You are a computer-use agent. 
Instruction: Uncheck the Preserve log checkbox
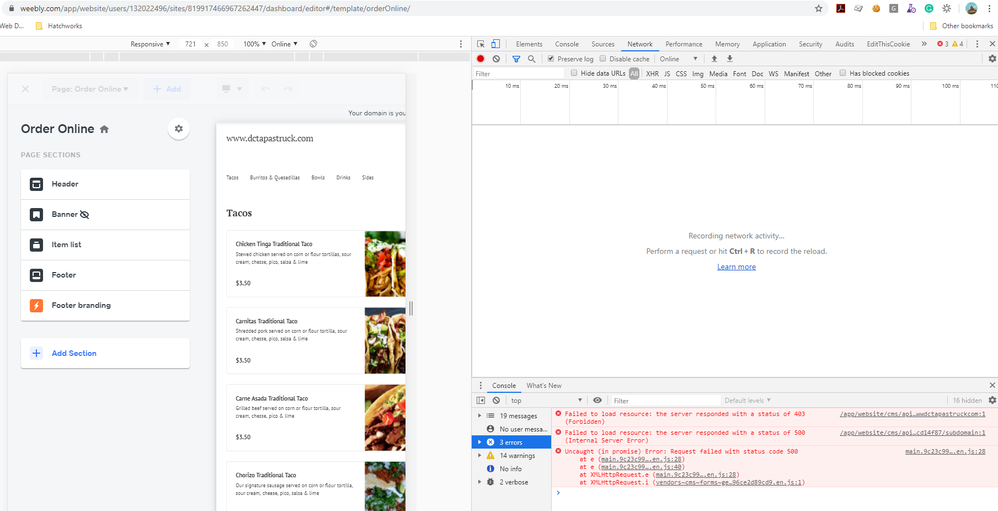tap(551, 59)
